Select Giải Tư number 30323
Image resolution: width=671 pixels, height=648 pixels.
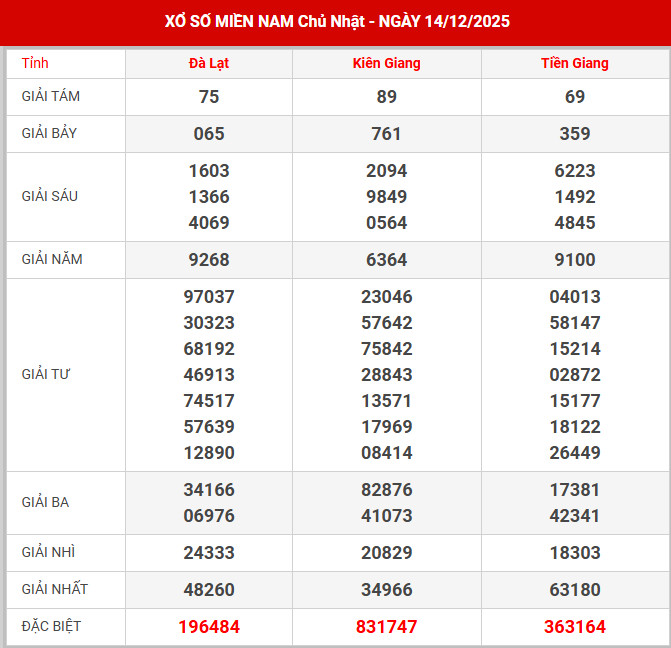click(x=209, y=323)
